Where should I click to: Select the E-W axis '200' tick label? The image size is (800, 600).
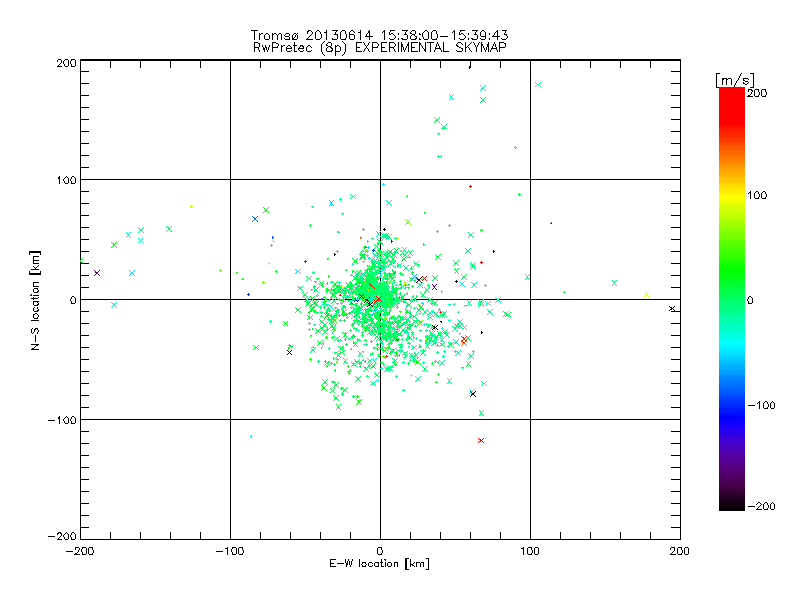[680, 551]
